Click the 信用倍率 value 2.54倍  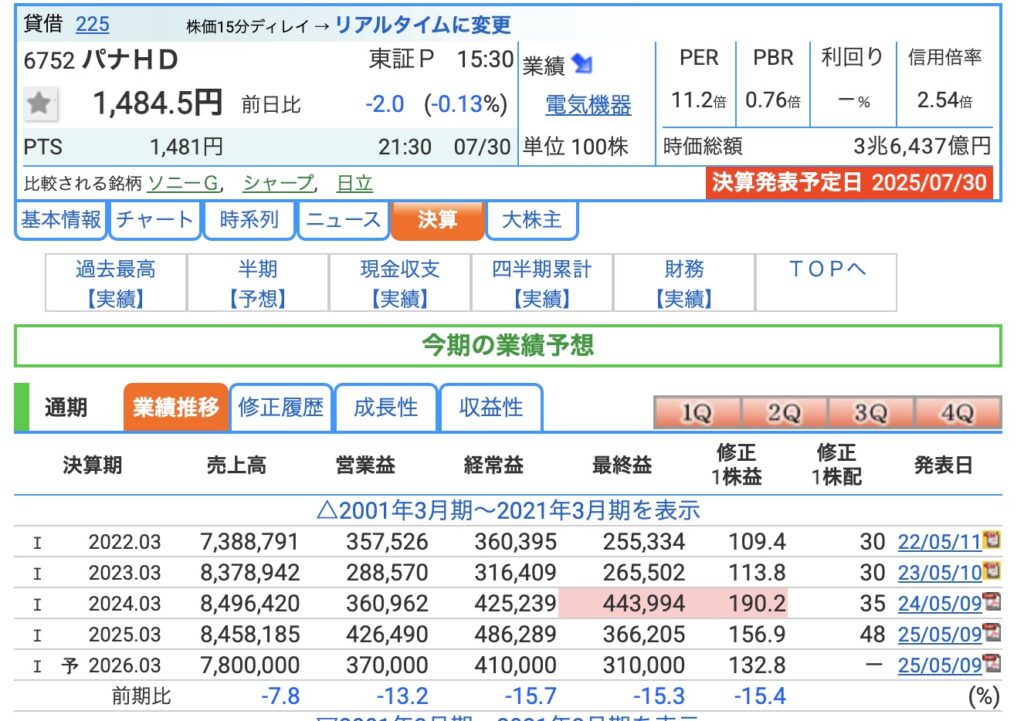[x=944, y=101]
